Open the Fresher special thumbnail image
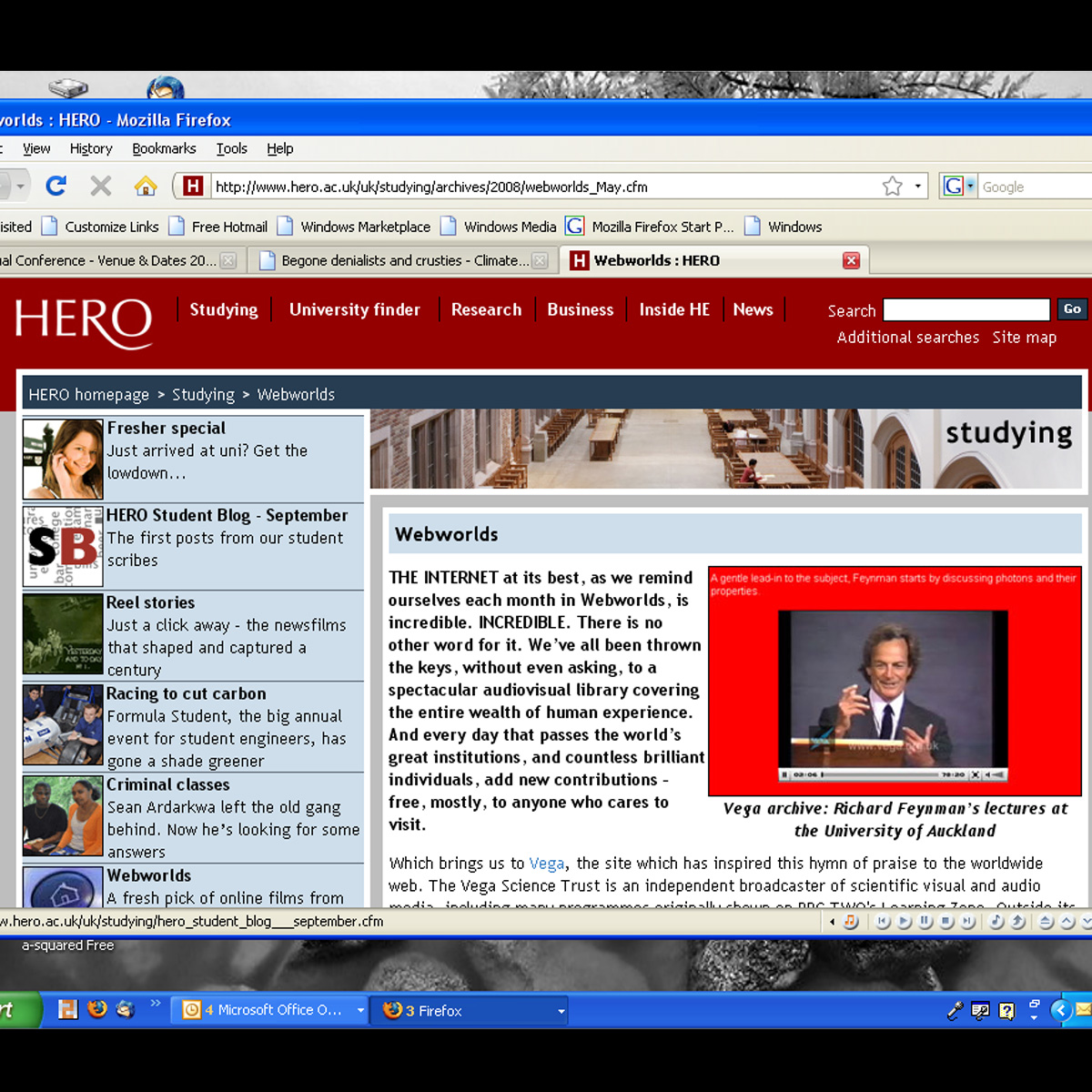 (x=63, y=459)
